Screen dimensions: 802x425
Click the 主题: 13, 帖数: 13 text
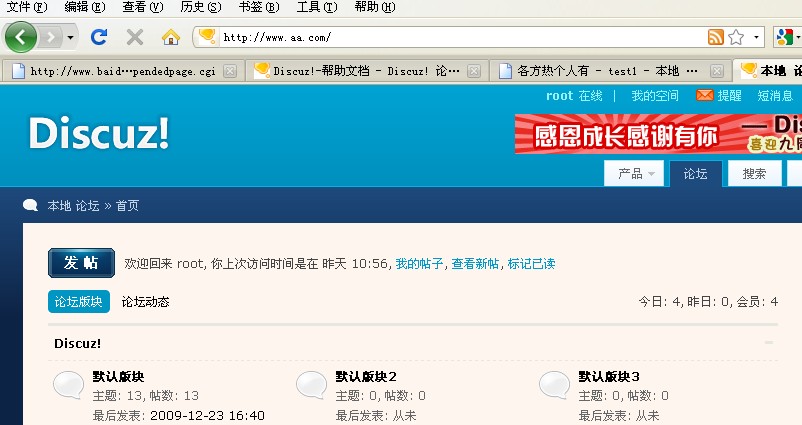145,396
